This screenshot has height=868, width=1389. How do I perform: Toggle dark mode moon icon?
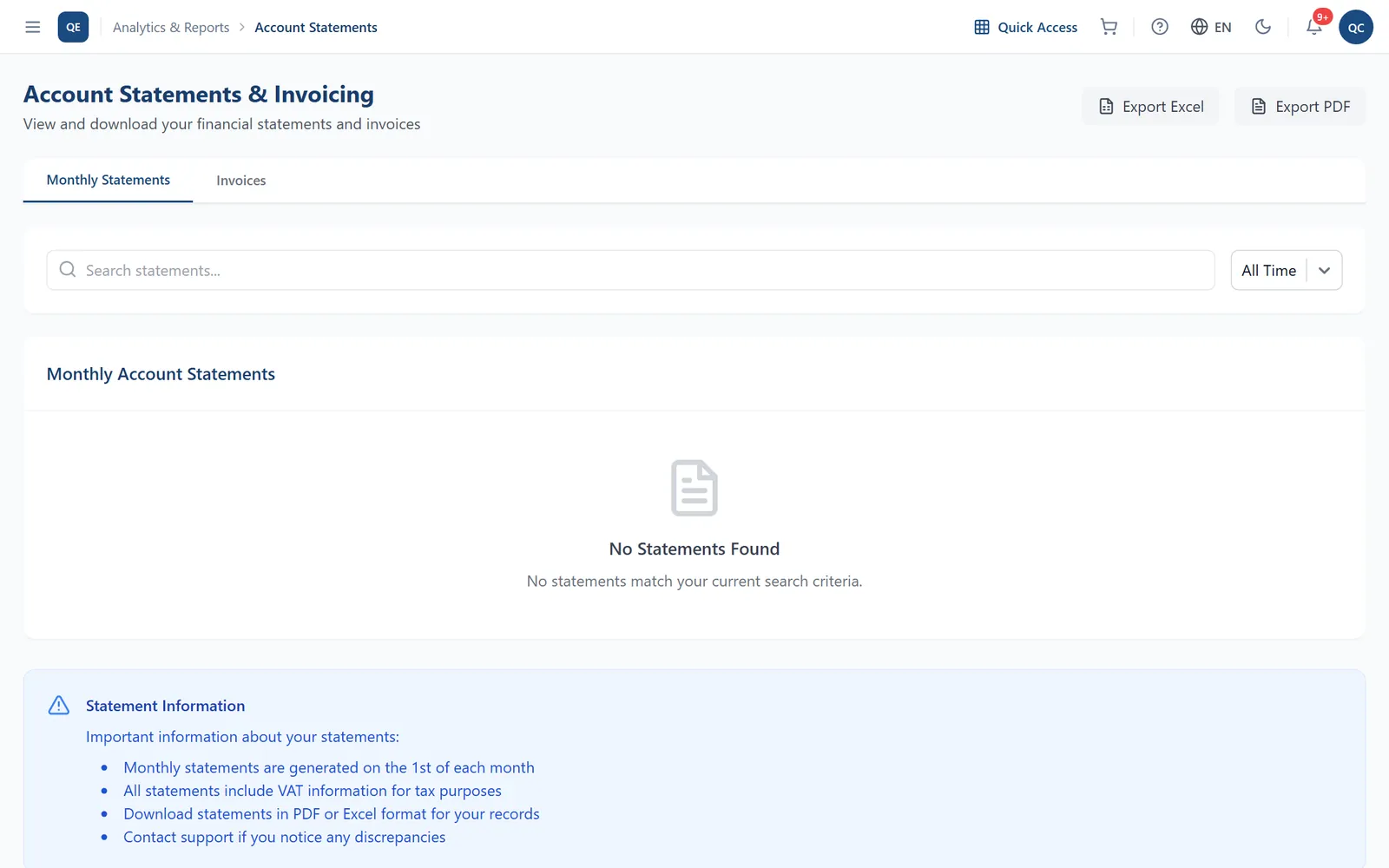point(1263,27)
